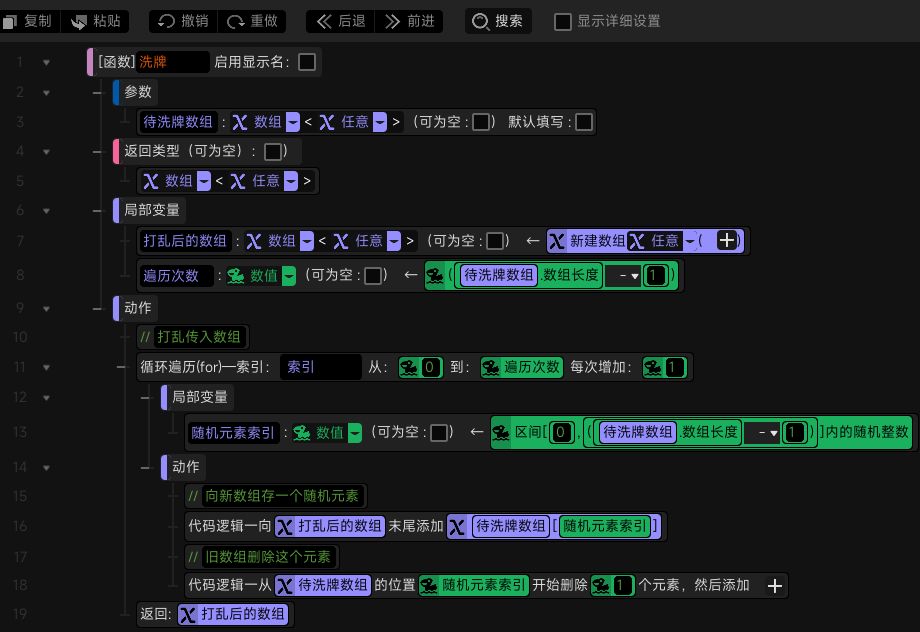Click 随机元素索引 index in 待洗牌数组 brackets
920x632 pixels.
[605, 526]
